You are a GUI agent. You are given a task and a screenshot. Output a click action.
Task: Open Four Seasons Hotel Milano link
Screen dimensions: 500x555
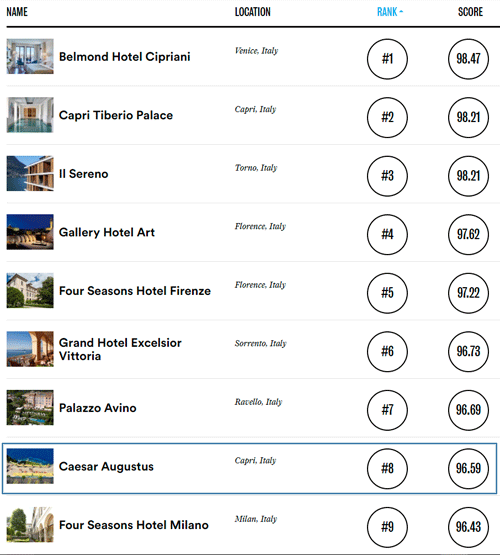point(134,525)
